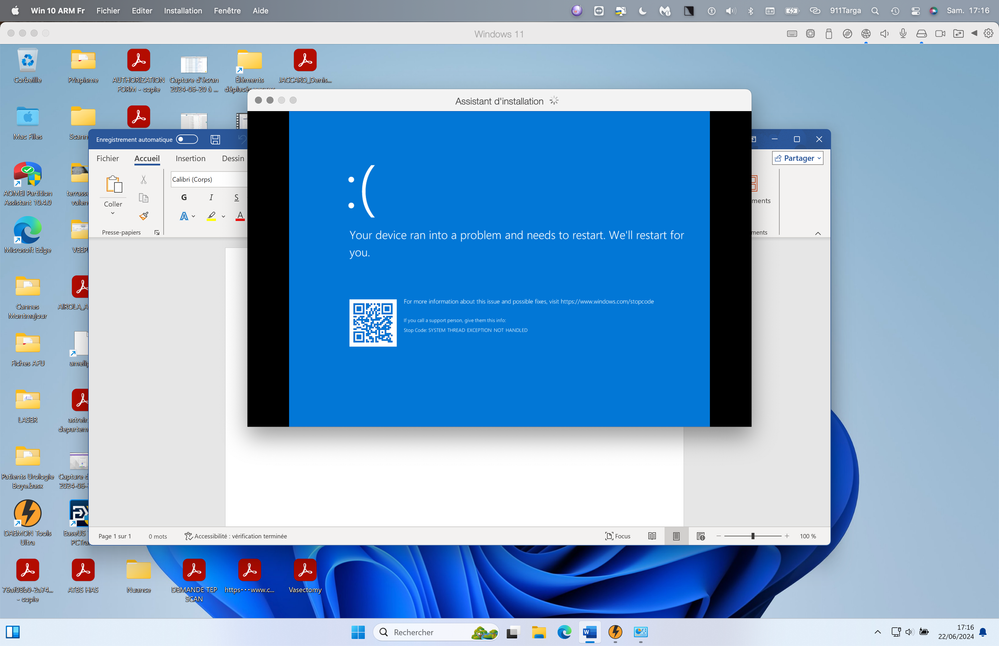
Task: Click the Spotlight search icon in menu bar
Action: click(x=875, y=11)
